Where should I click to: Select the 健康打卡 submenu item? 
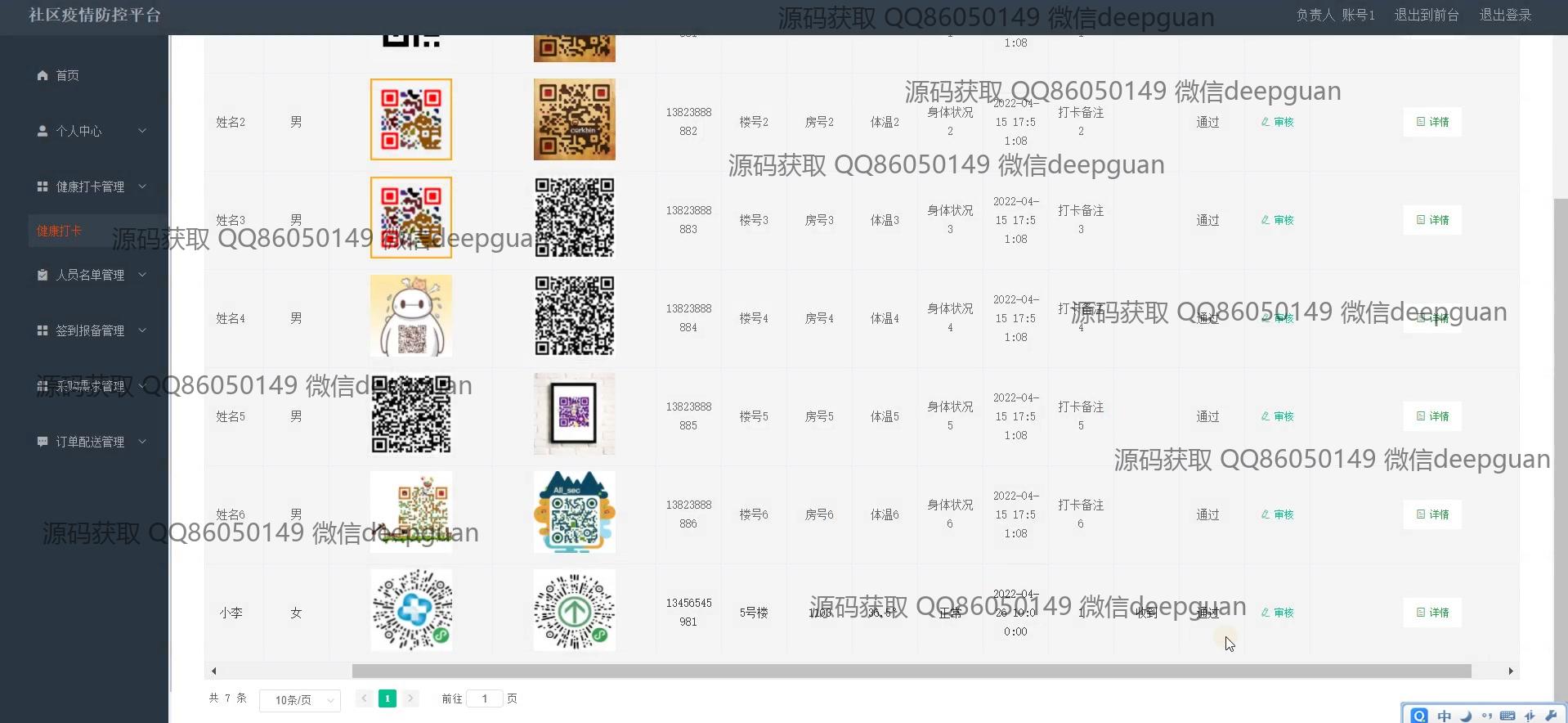59,231
